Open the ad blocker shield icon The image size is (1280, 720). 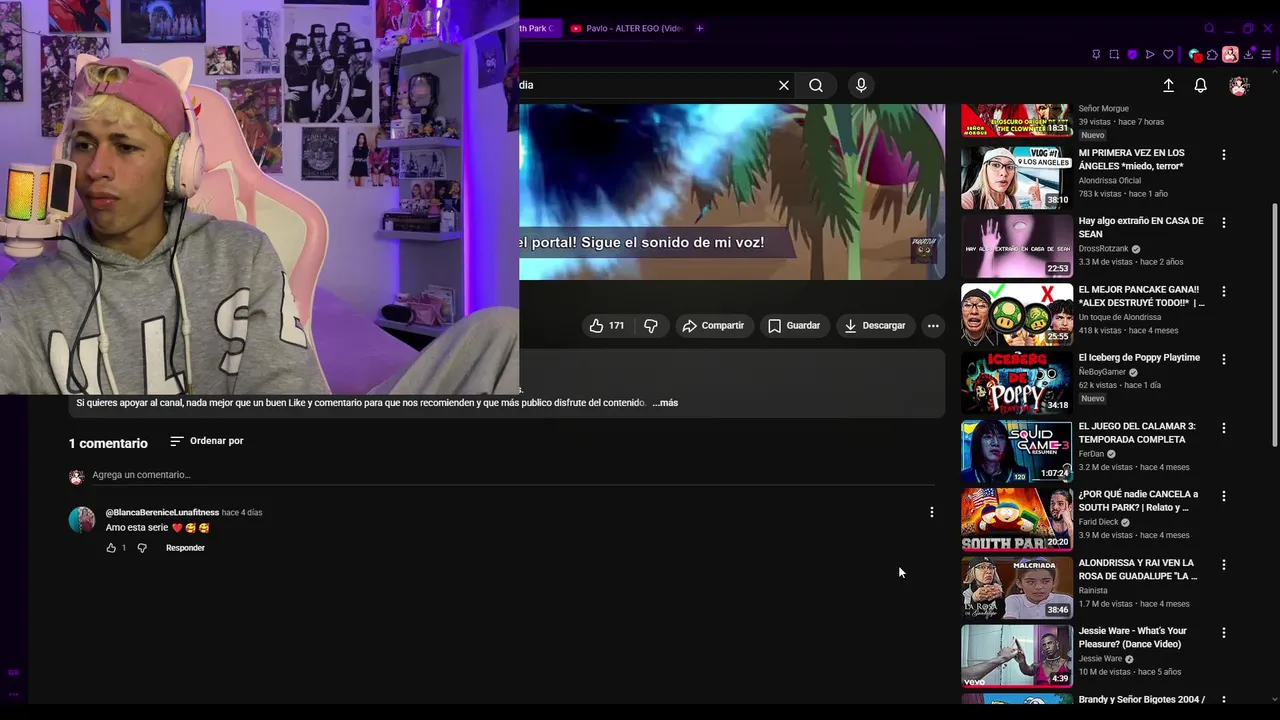click(1132, 55)
